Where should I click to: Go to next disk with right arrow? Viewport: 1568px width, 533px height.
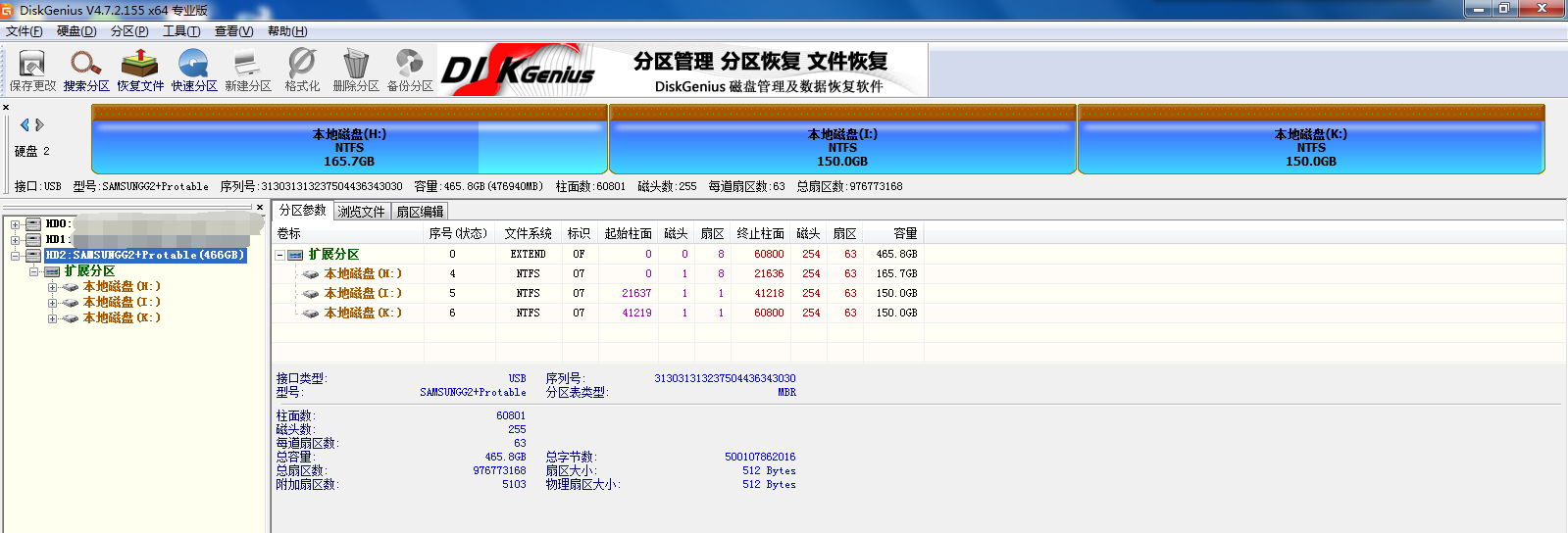click(x=40, y=124)
